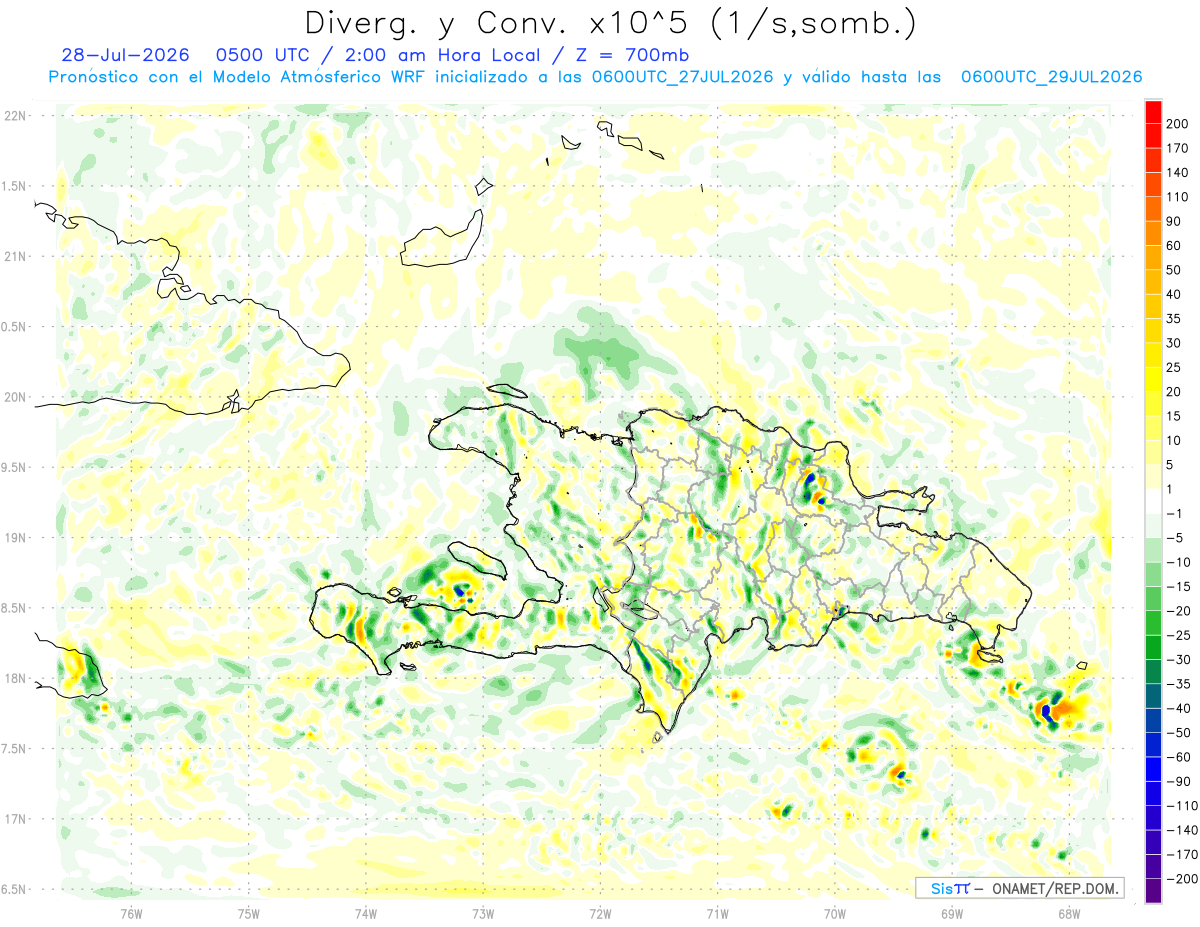Click the '19N' latitude label
The image size is (1200, 927).
[x=14, y=538]
